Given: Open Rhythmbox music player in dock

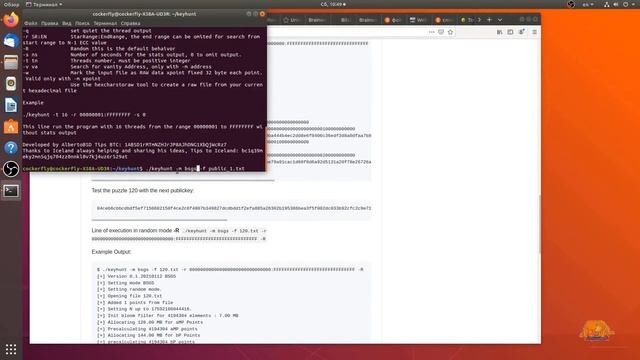Looking at the screenshot, I should 11,84.
